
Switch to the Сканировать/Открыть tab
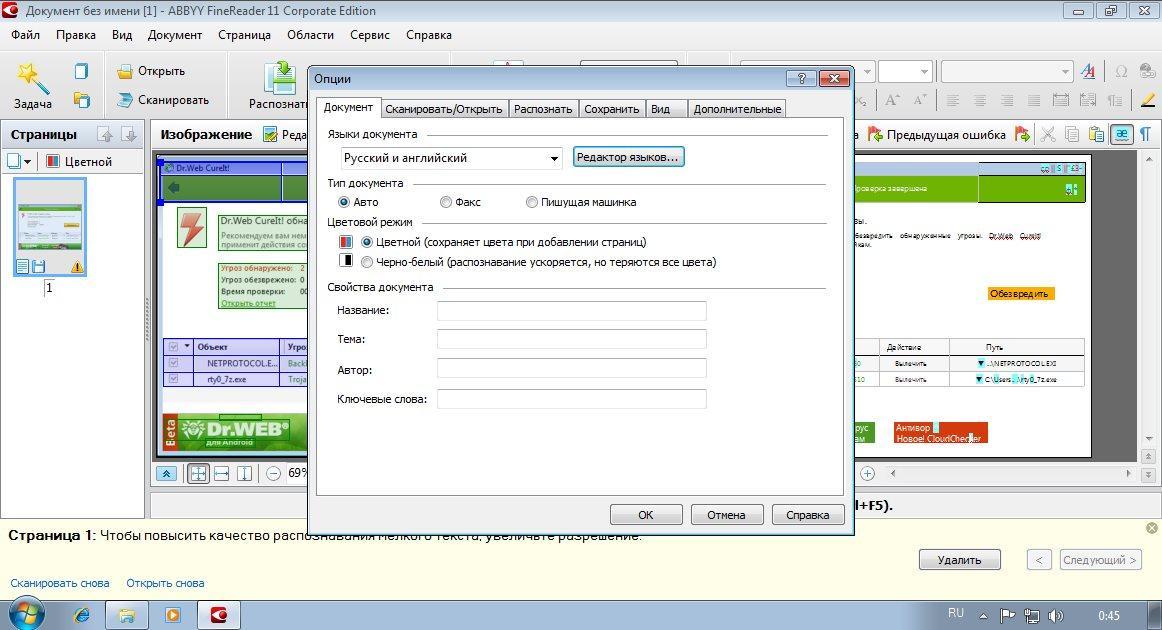443,109
